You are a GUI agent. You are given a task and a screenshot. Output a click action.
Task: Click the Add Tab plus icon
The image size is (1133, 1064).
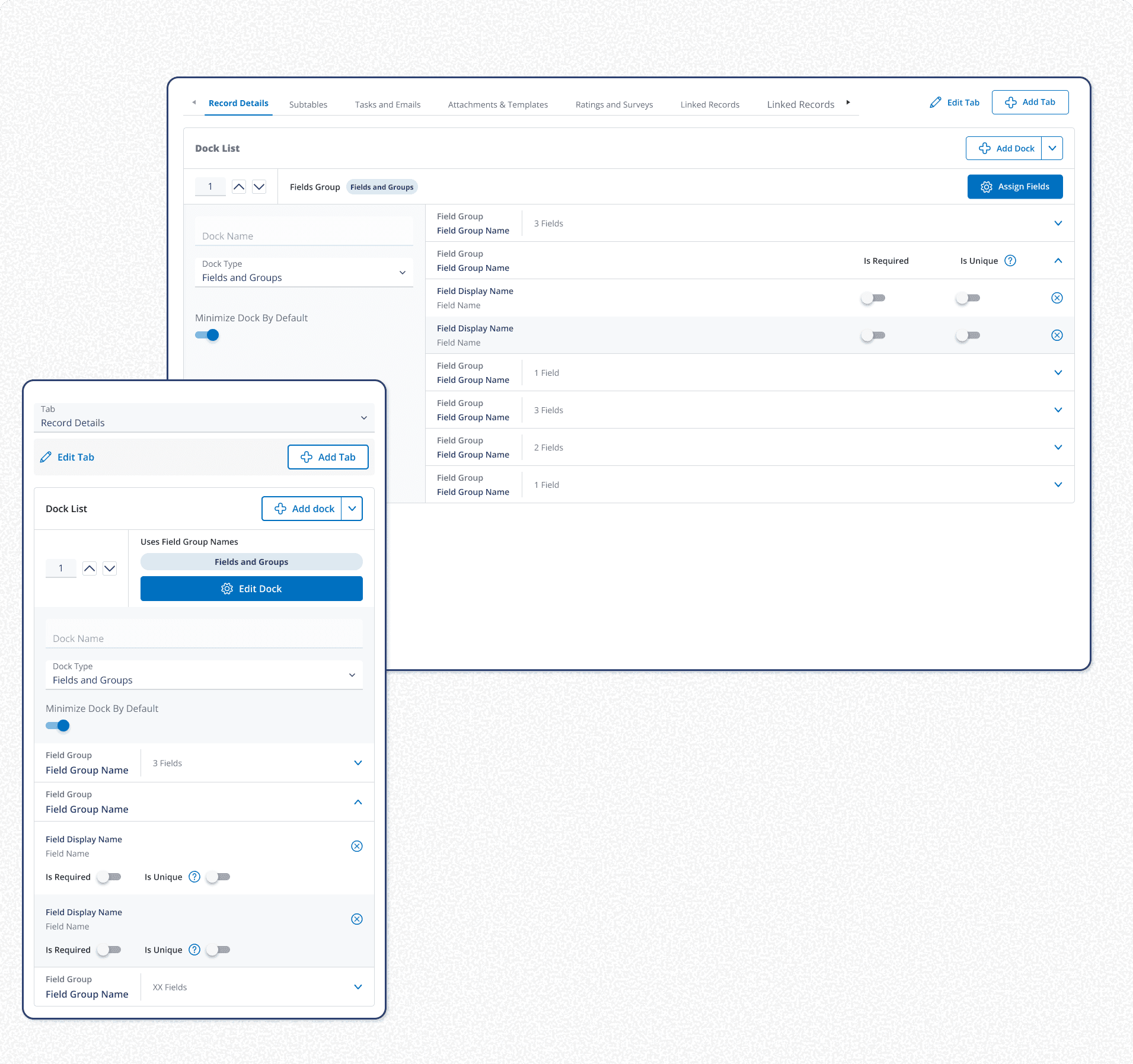[1012, 102]
